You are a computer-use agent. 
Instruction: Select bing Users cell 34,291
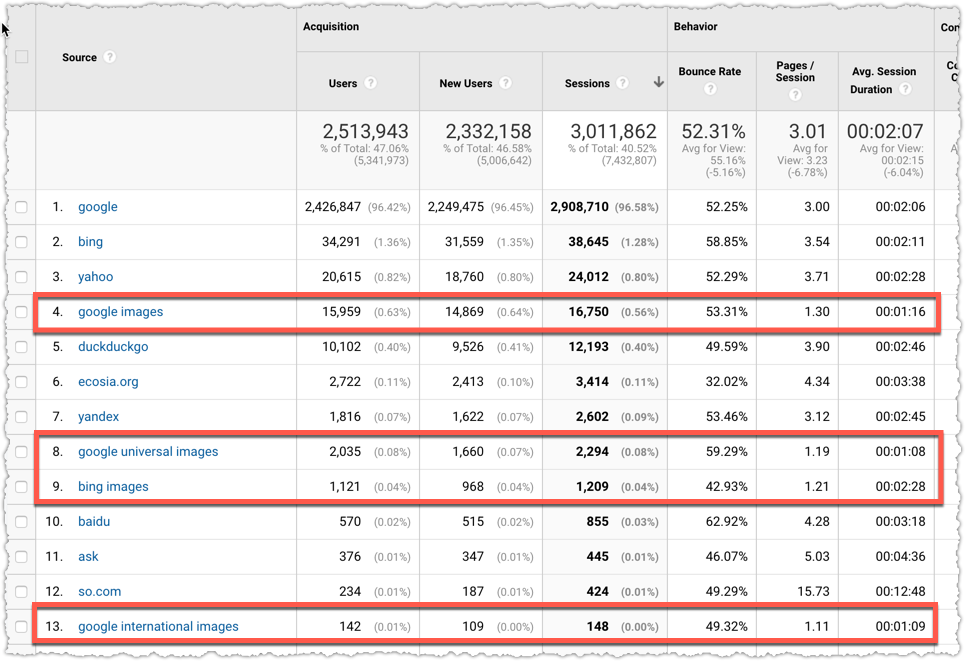click(x=342, y=242)
